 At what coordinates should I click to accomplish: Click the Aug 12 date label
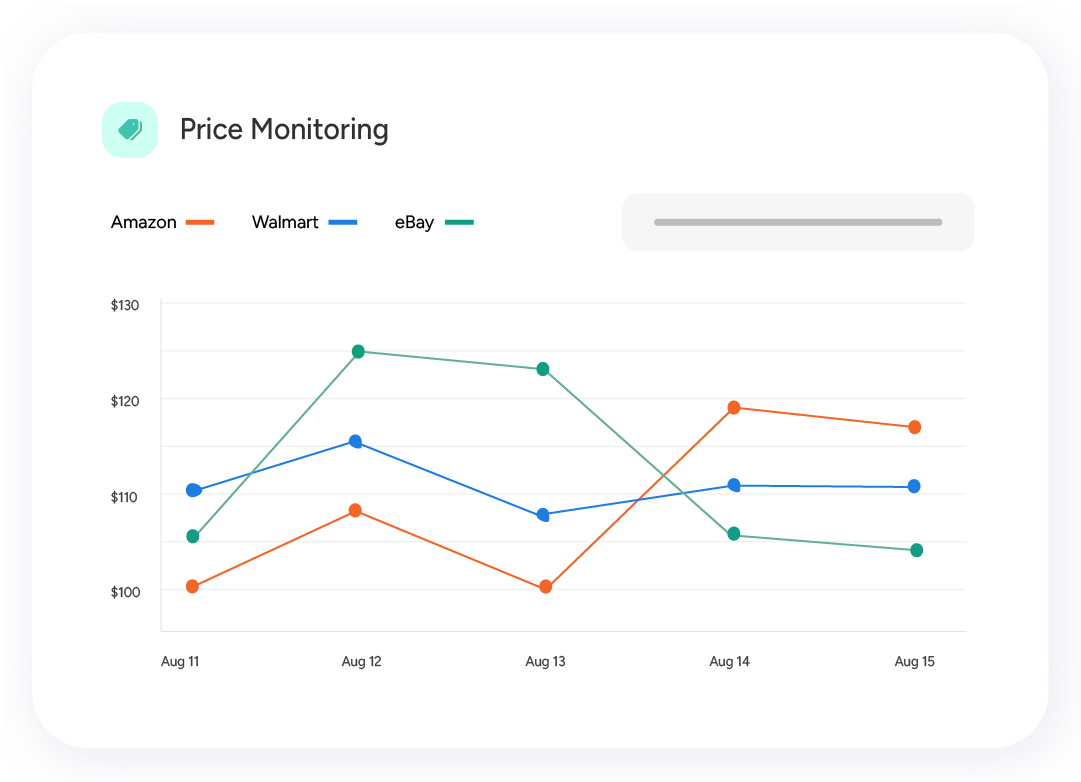tap(361, 661)
